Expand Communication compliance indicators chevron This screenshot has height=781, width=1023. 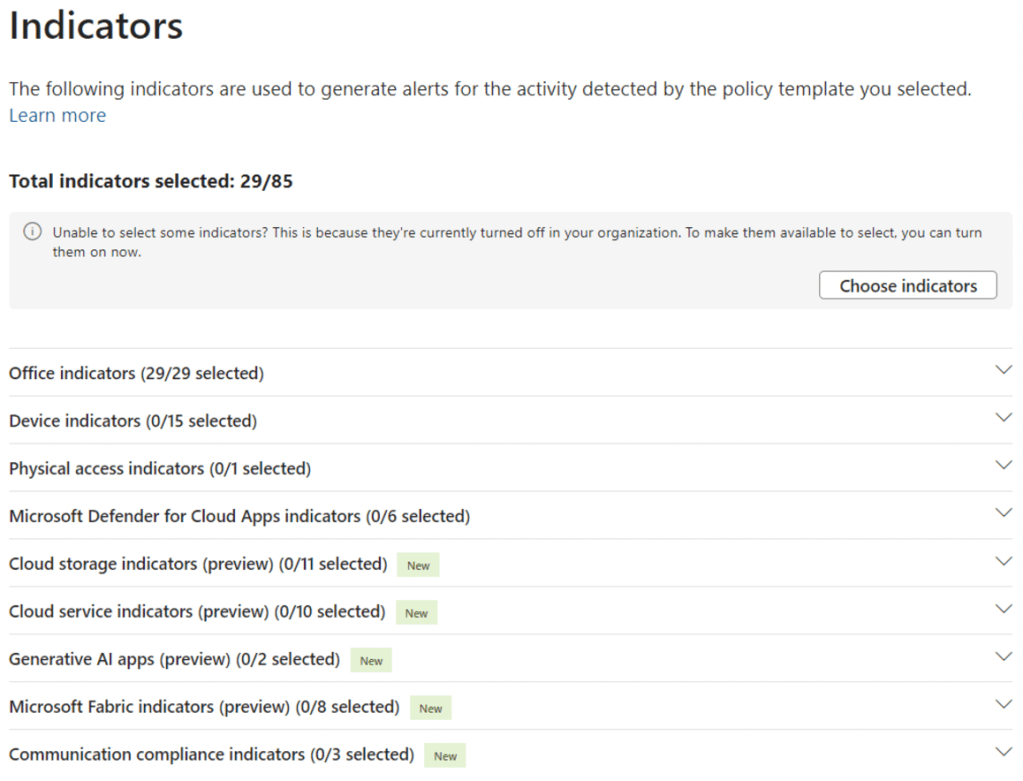pos(1004,752)
